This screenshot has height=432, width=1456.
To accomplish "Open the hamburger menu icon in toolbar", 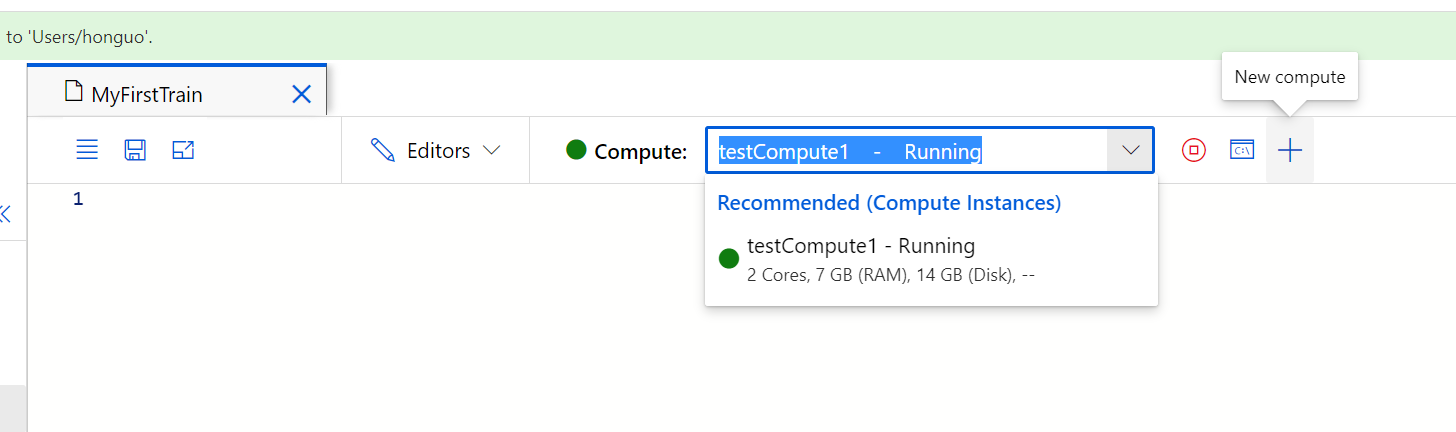I will point(88,150).
